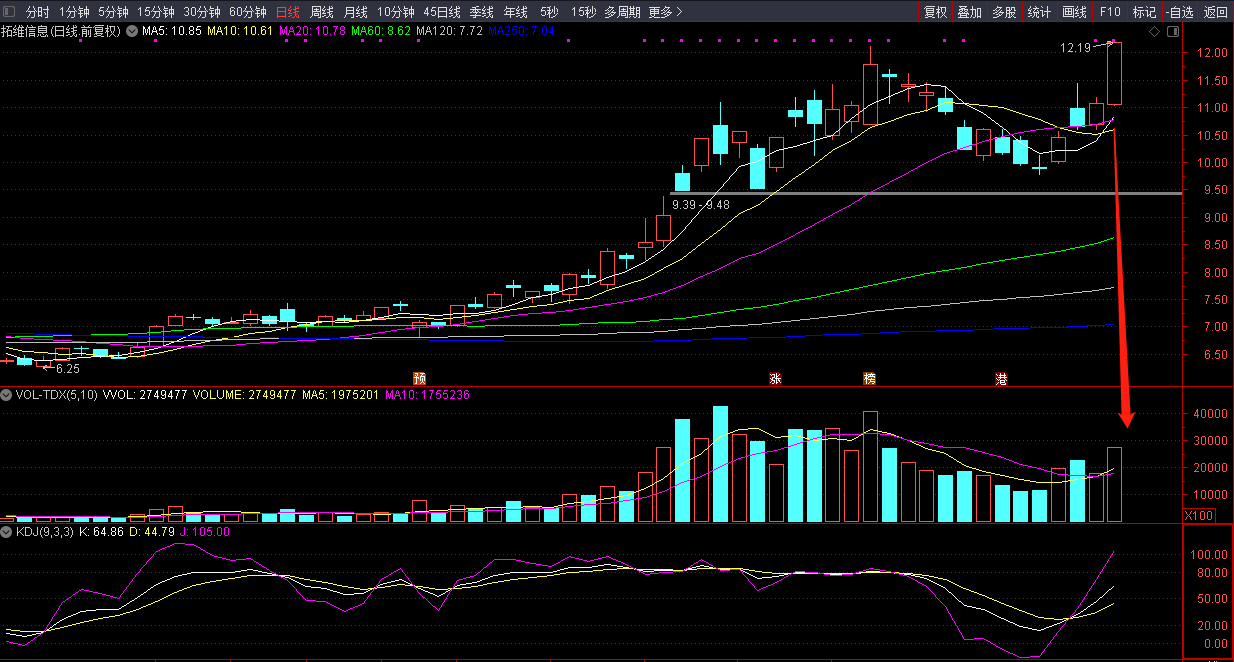The width and height of the screenshot is (1234, 662).
Task: Click the 预 event marker on the chart
Action: tap(420, 378)
